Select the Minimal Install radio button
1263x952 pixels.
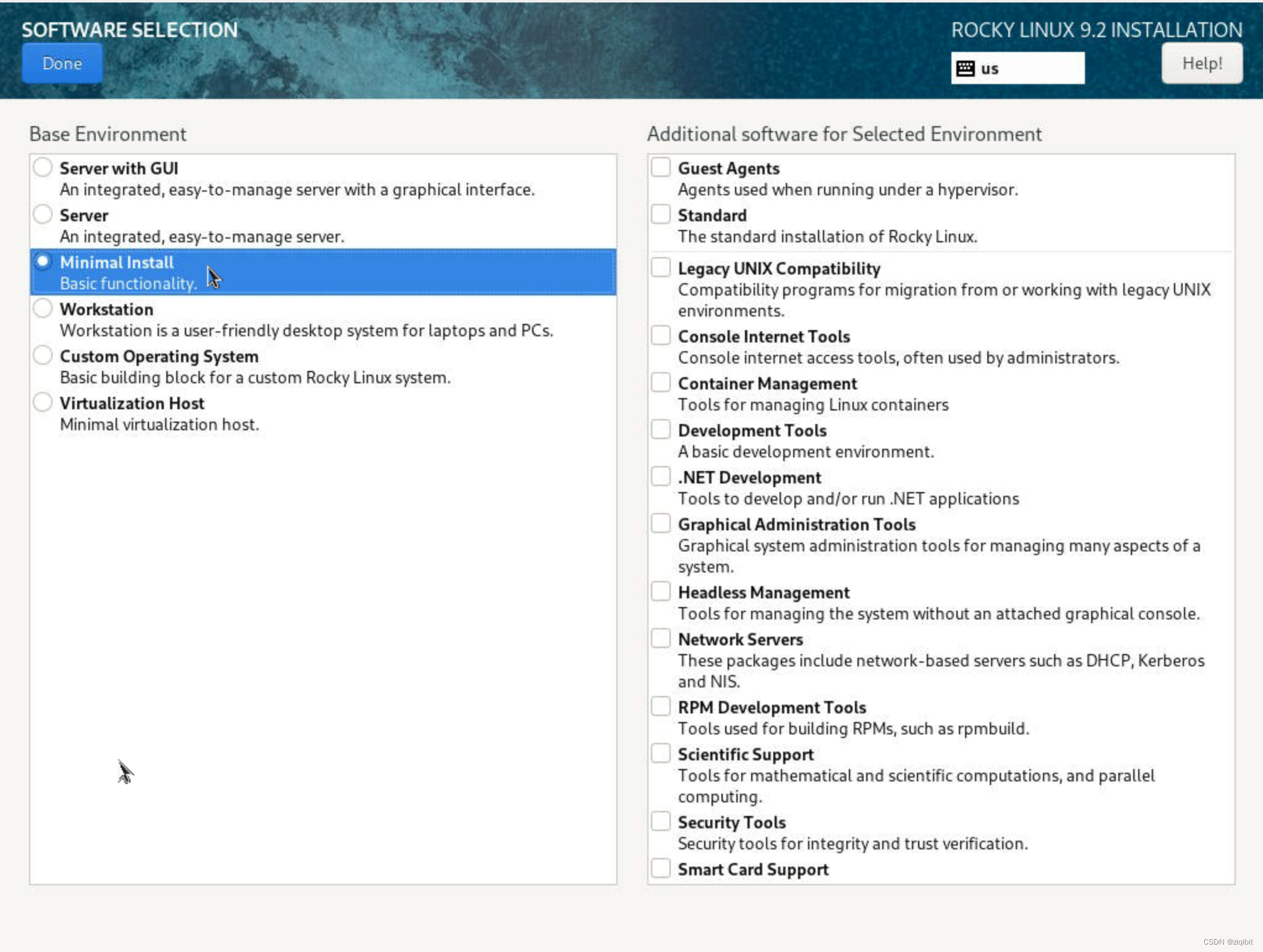[43, 261]
